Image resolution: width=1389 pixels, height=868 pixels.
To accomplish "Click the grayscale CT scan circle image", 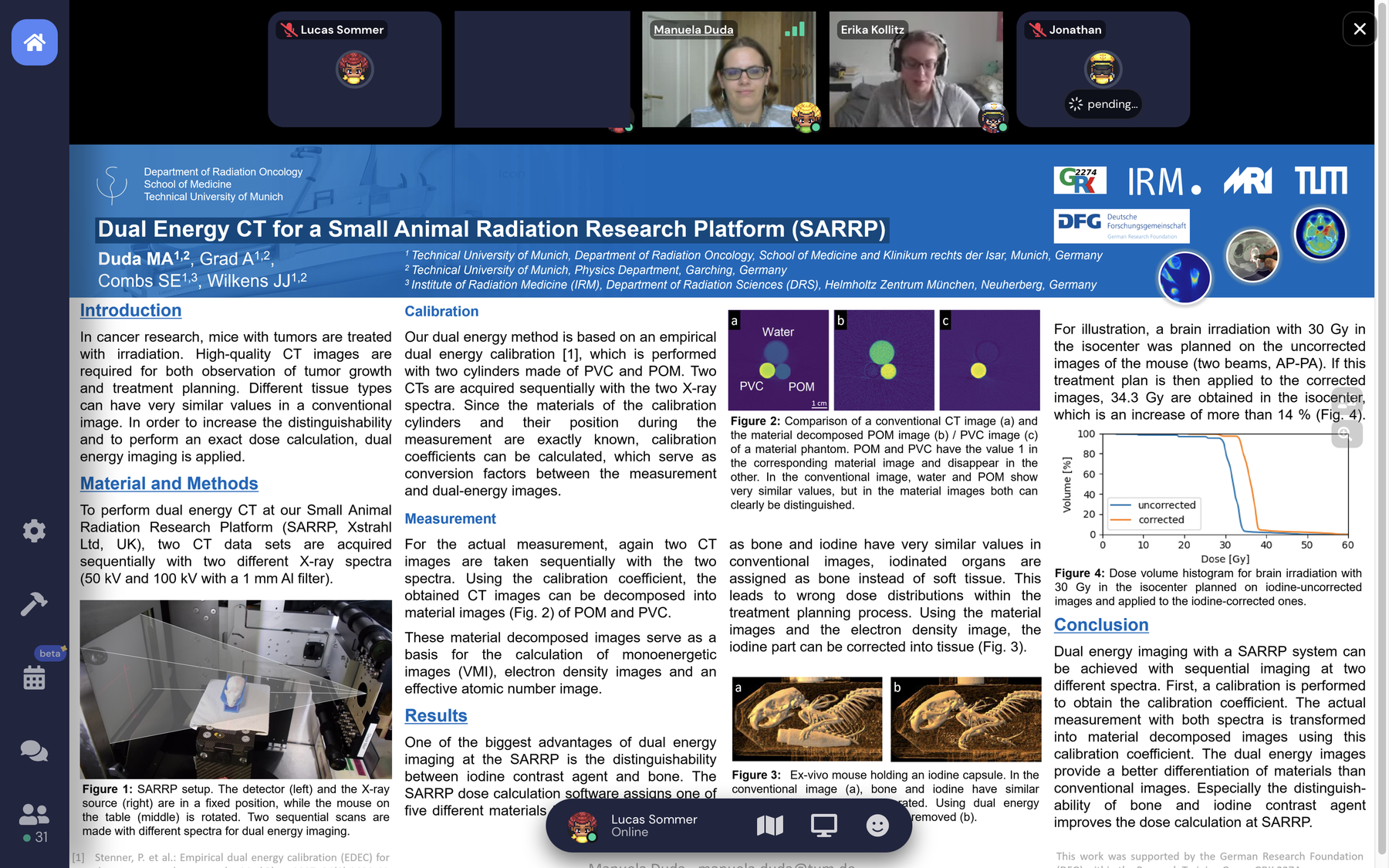I will pyautogui.click(x=1252, y=255).
